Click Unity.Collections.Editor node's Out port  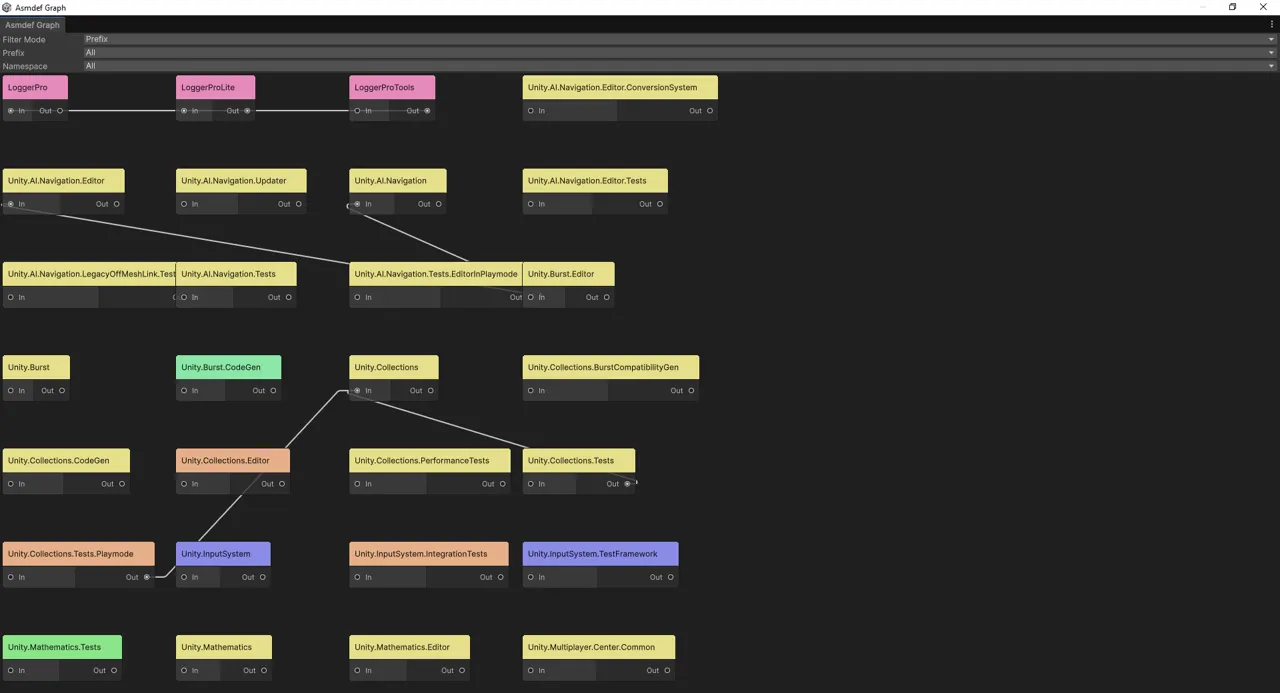pyautogui.click(x=282, y=484)
